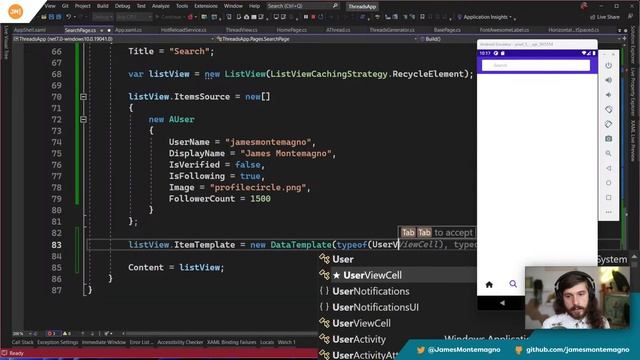The image size is (640, 360).
Task: Click the emulator back triangle icon
Action: click(609, 168)
